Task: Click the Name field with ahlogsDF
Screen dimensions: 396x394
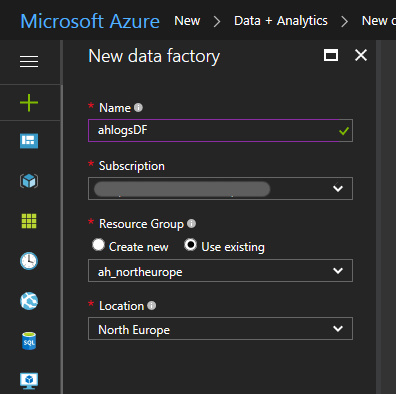Action: point(220,130)
